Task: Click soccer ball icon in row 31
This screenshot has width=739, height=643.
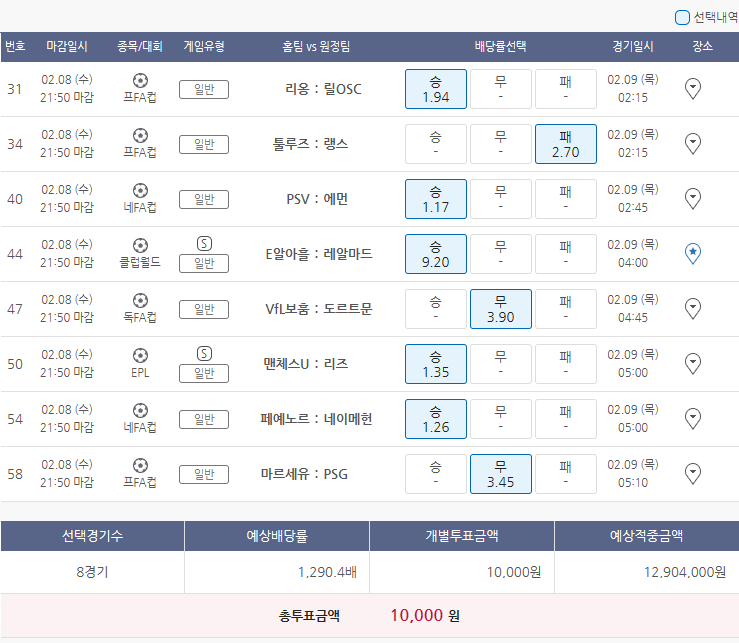Action: (140, 81)
